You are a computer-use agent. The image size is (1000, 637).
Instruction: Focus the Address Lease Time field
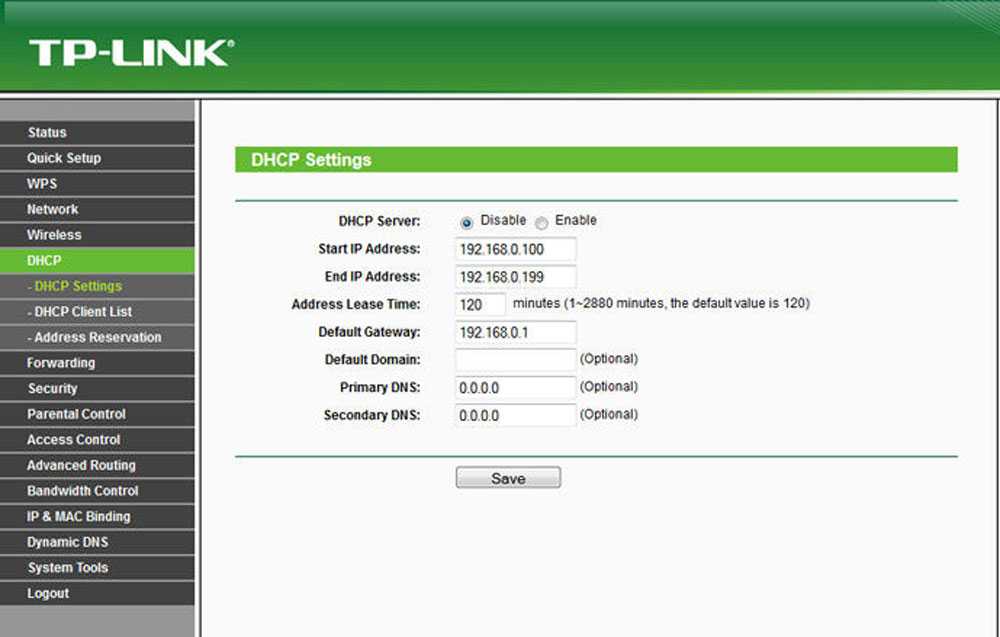480,304
